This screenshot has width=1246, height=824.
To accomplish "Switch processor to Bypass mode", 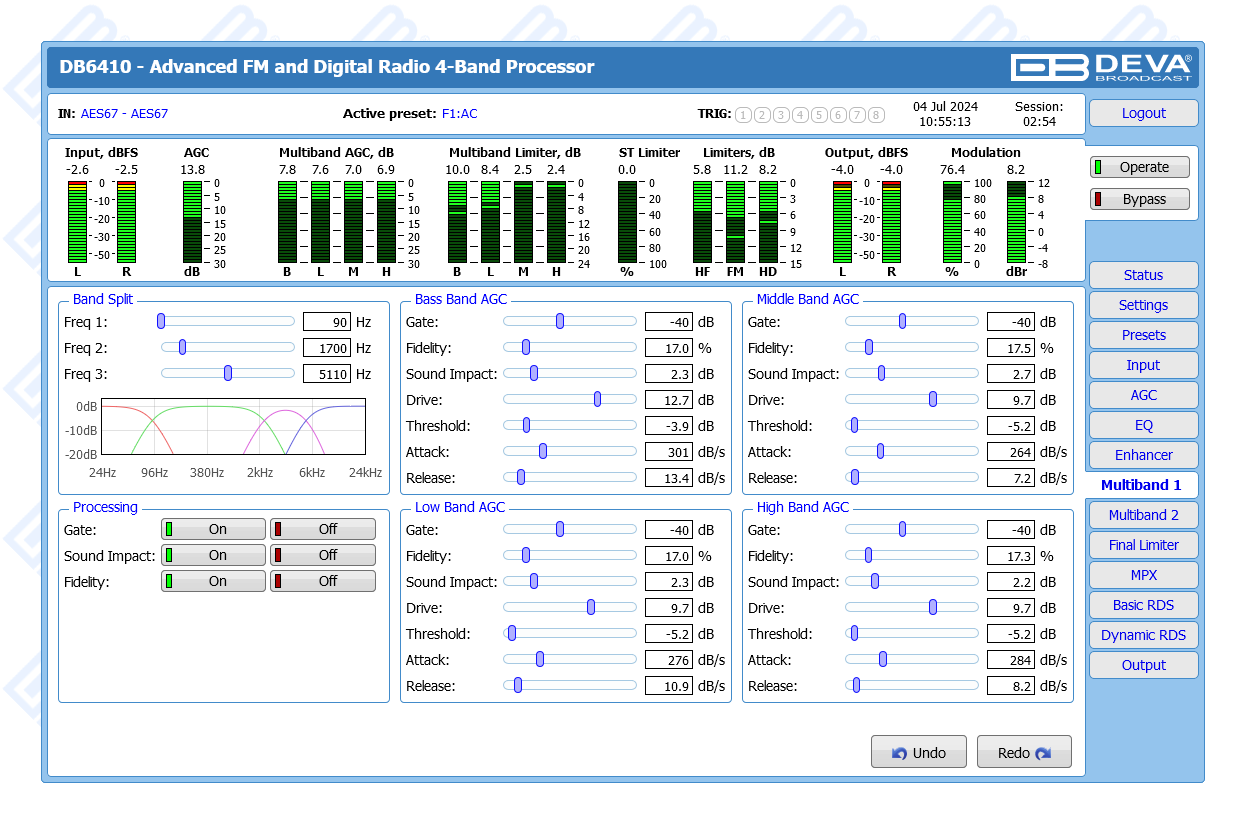I will (1140, 199).
